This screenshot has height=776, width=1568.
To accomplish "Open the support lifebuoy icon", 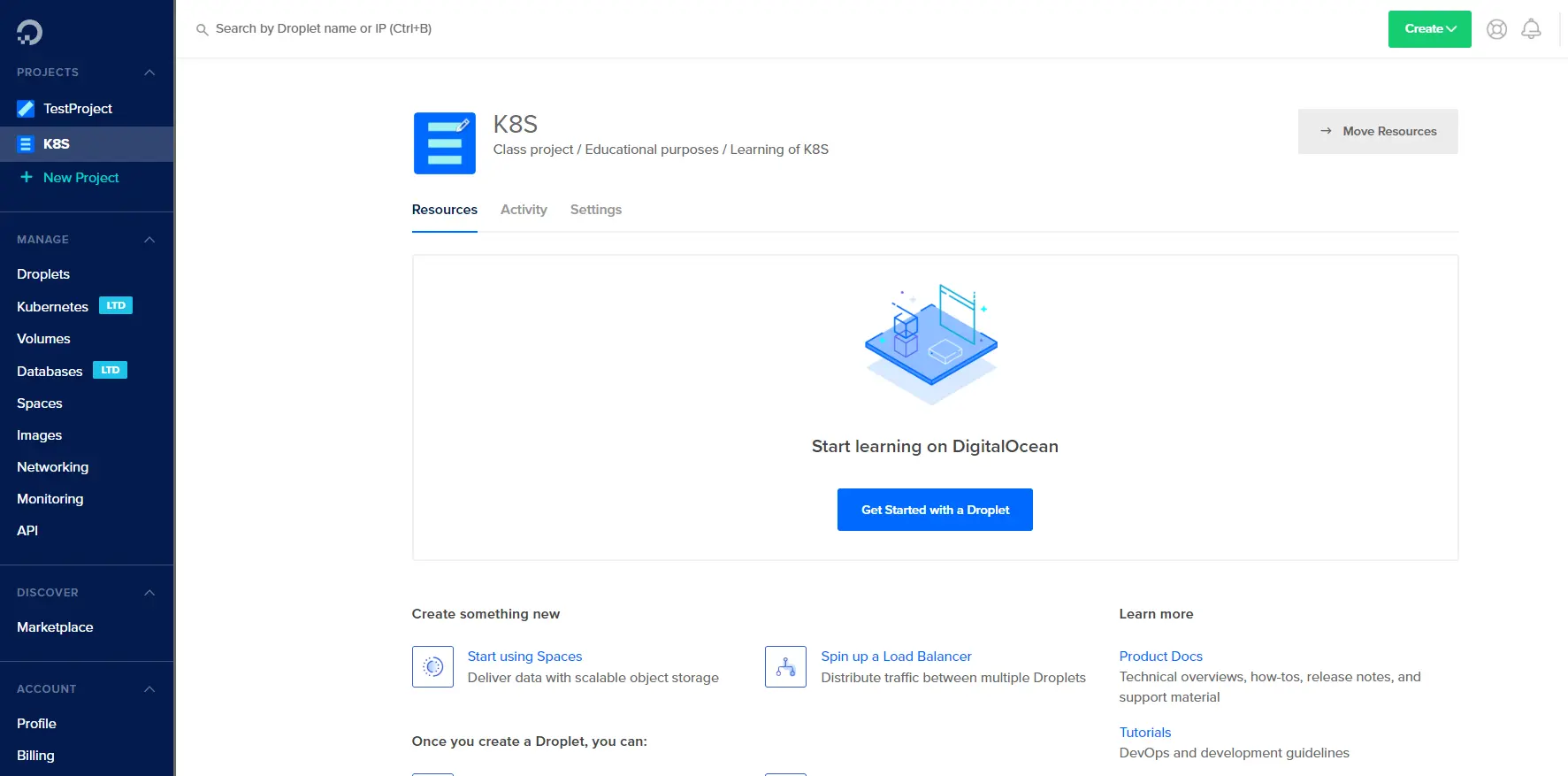I will click(x=1496, y=29).
